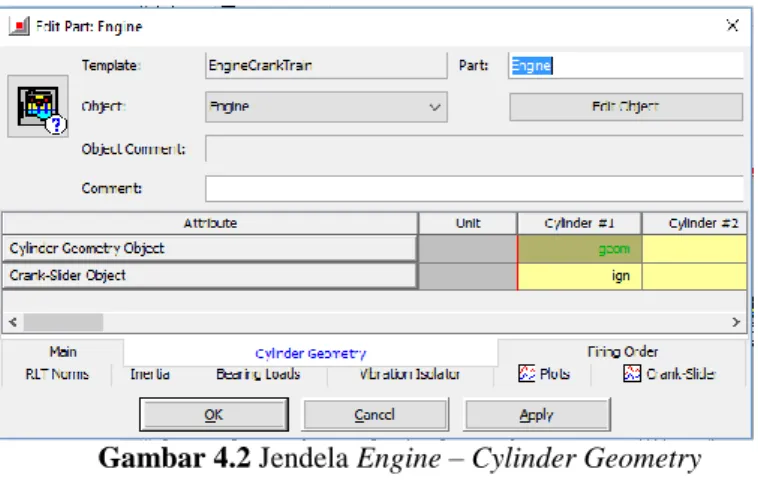Select the 'geom' cell under Cylinder #1
758x490 pixels.
point(579,249)
